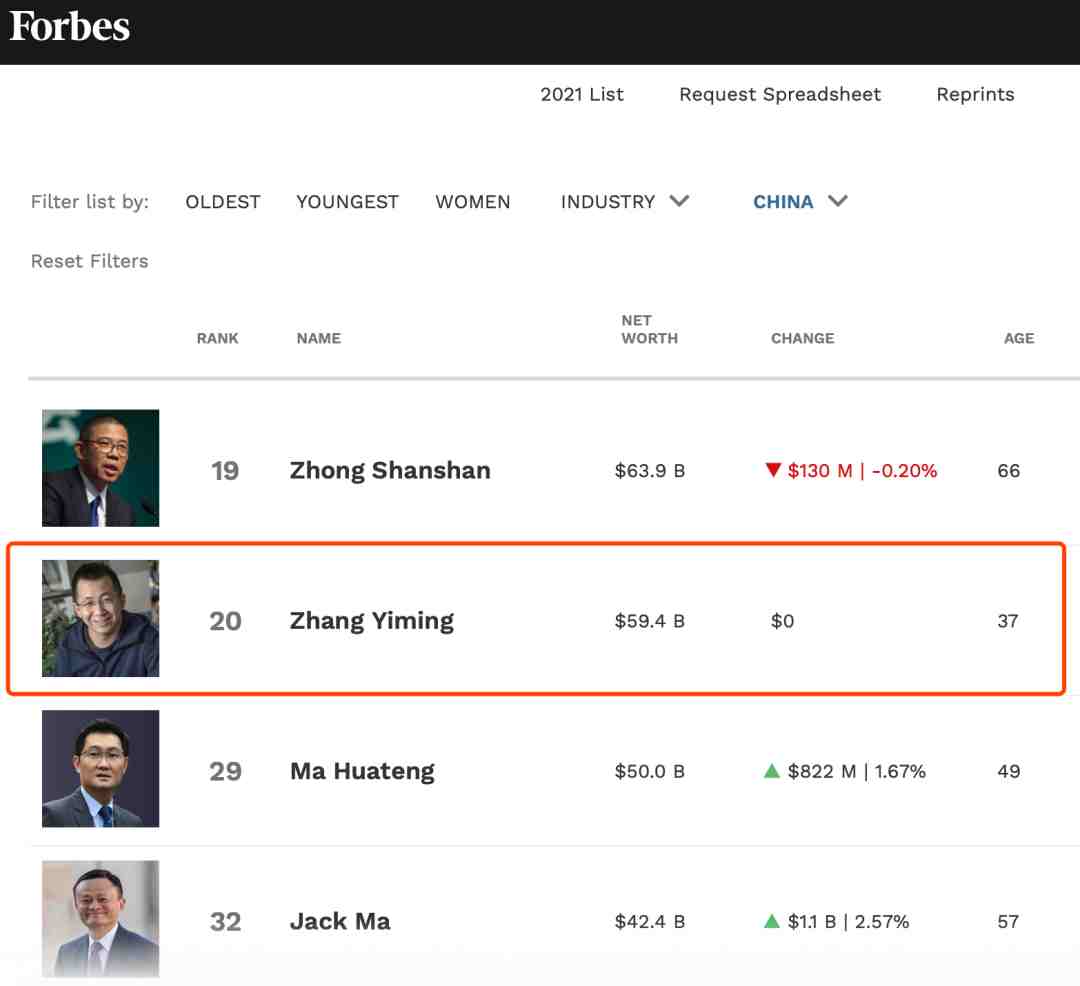Sort by CHANGE column header
The image size is (1080, 986).
coord(802,338)
